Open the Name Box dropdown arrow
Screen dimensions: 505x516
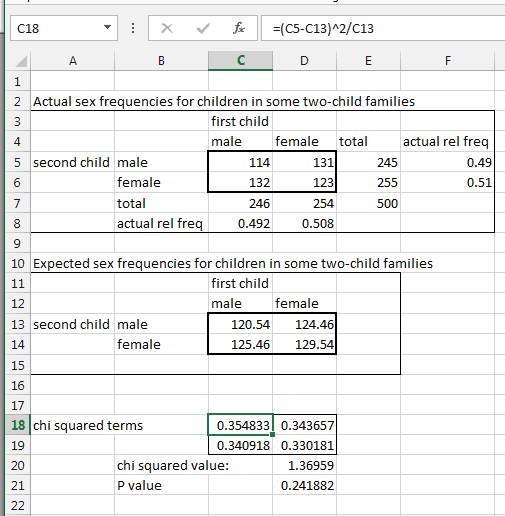[107, 27]
